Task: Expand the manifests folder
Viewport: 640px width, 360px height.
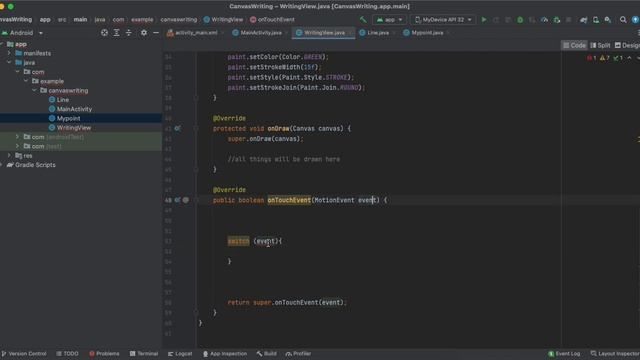Action: tap(9, 53)
